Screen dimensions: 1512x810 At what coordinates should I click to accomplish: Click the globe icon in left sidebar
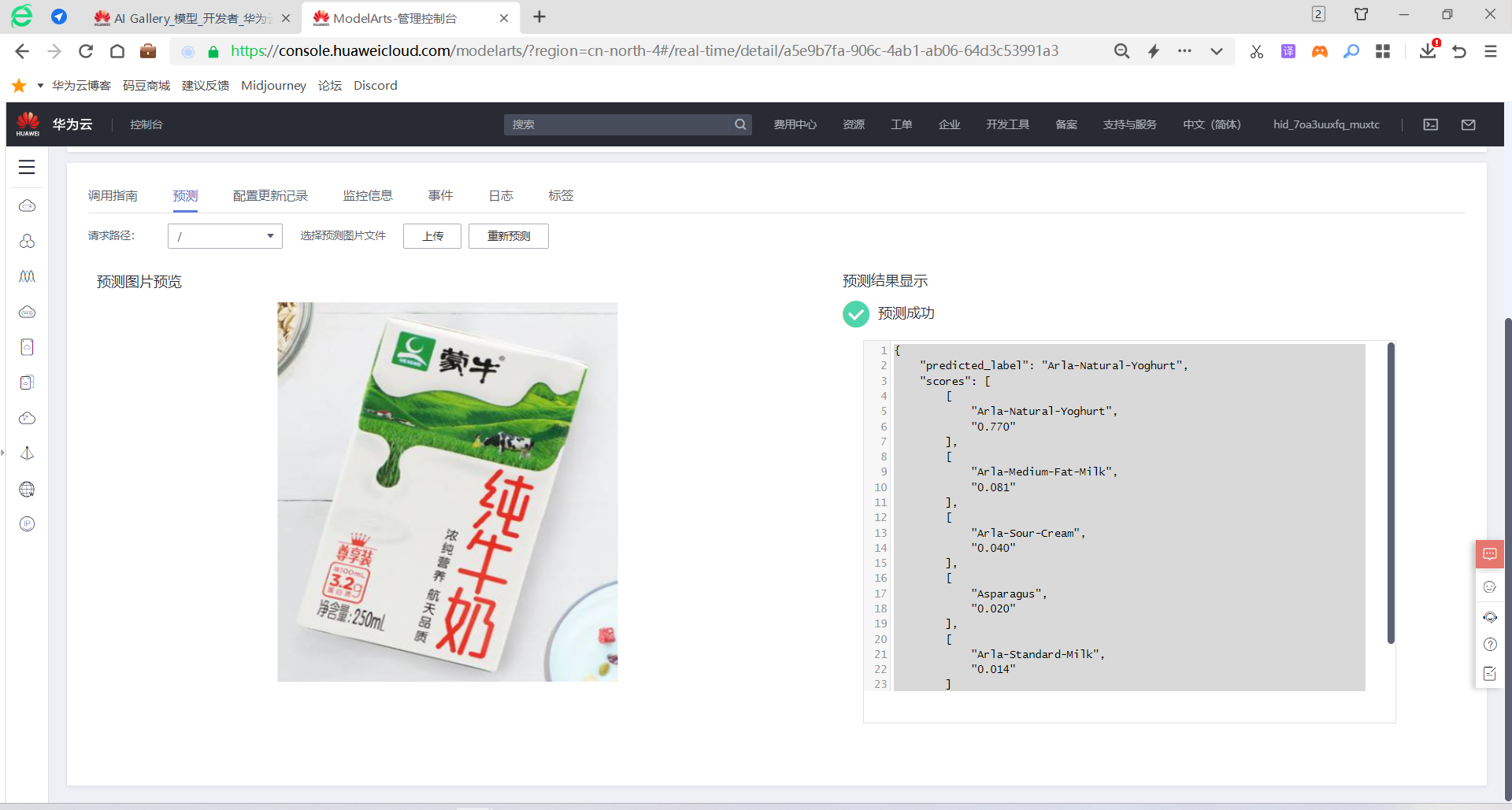point(27,489)
